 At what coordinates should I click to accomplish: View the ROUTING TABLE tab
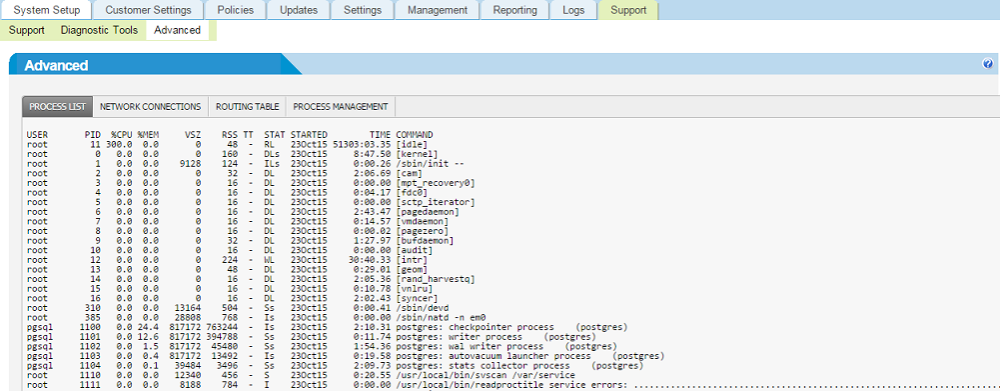(x=247, y=107)
